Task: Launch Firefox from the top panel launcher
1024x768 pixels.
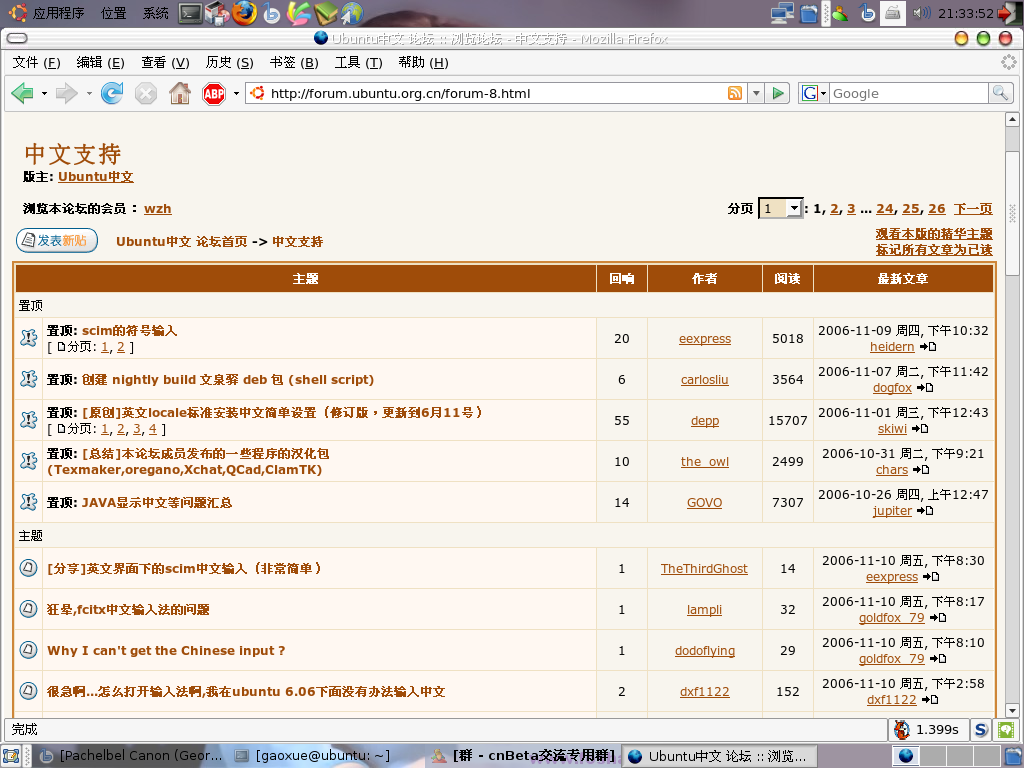Action: click(245, 13)
